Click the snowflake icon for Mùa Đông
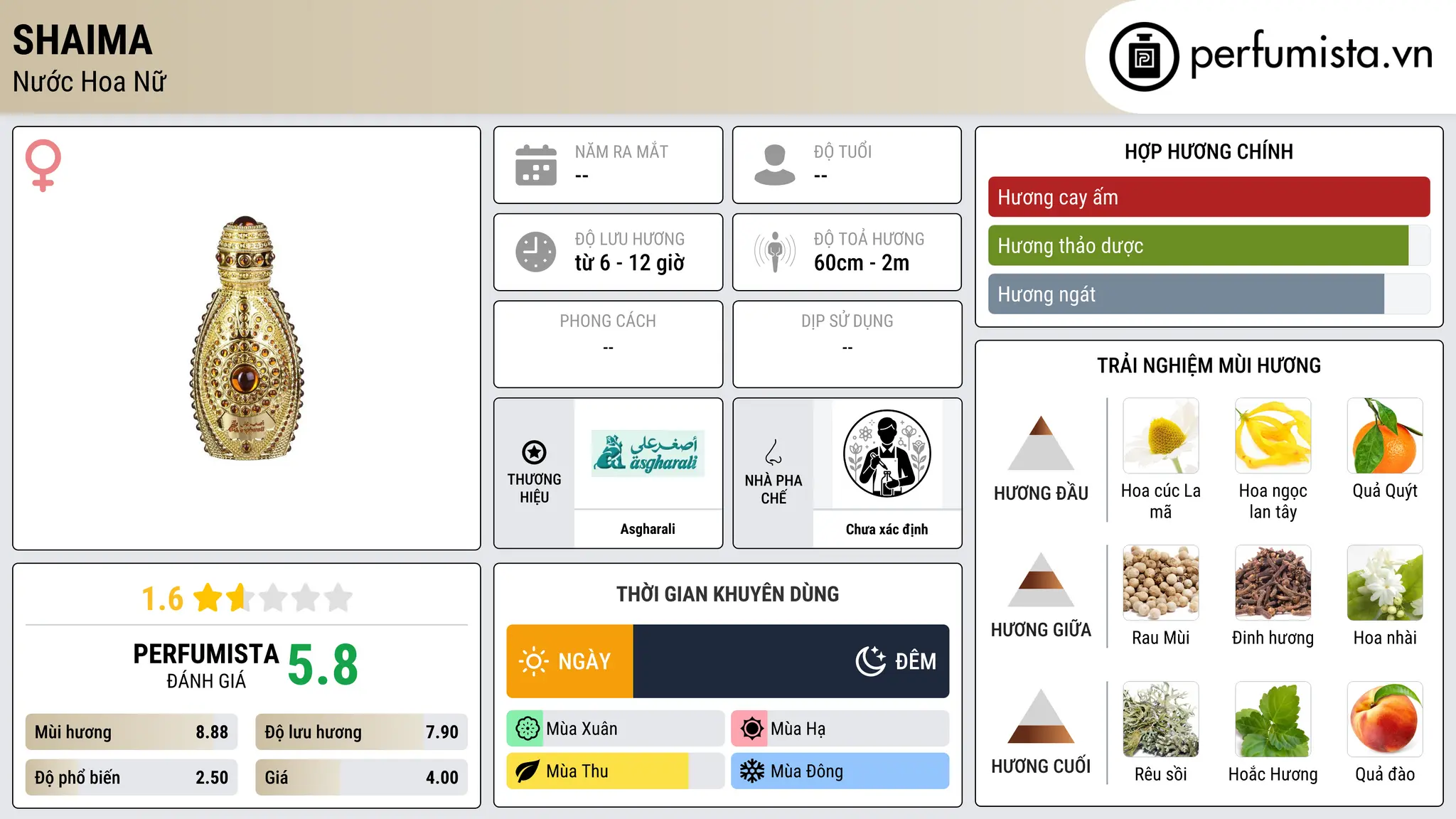The height and width of the screenshot is (819, 1456). click(x=751, y=771)
